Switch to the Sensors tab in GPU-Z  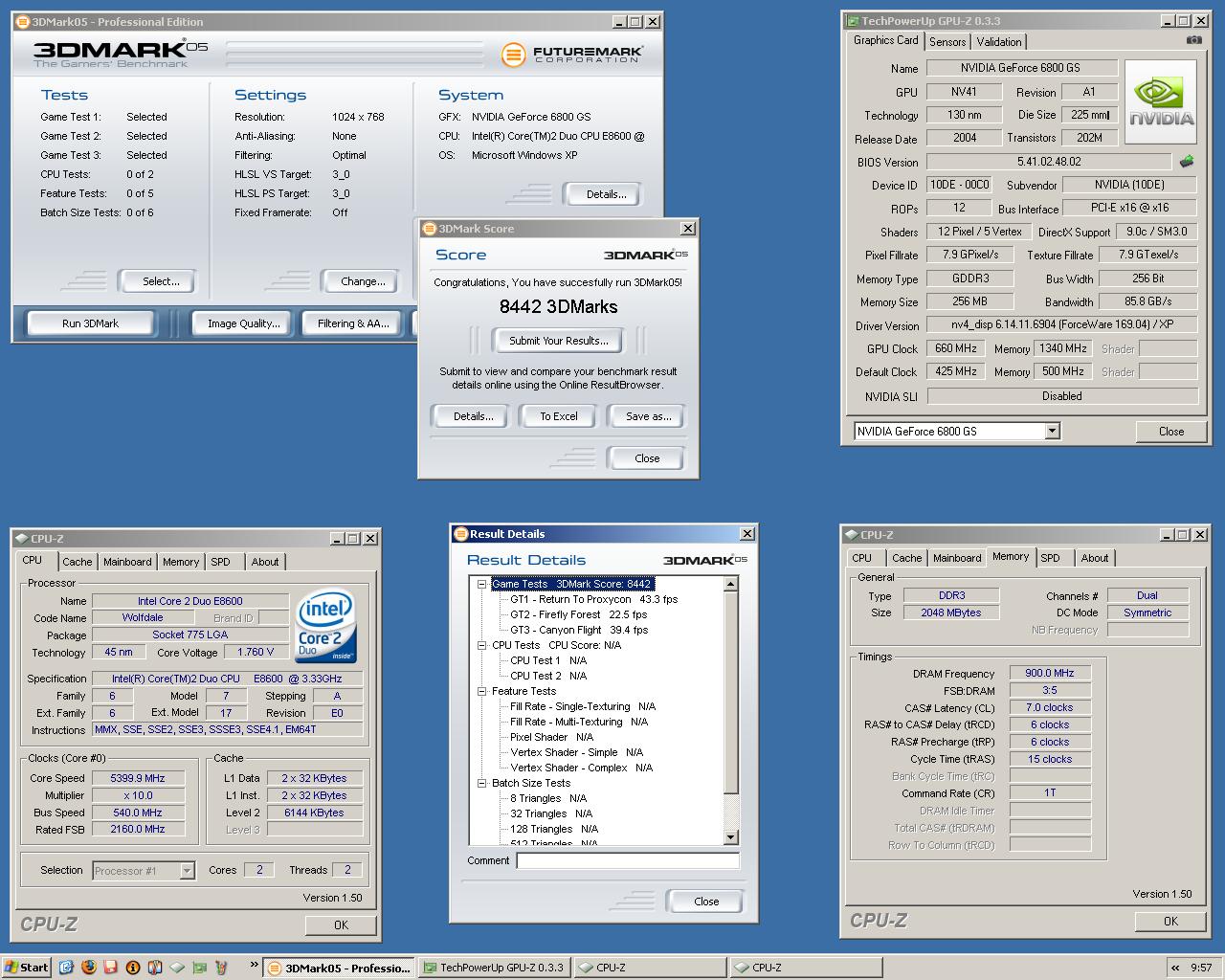(947, 41)
